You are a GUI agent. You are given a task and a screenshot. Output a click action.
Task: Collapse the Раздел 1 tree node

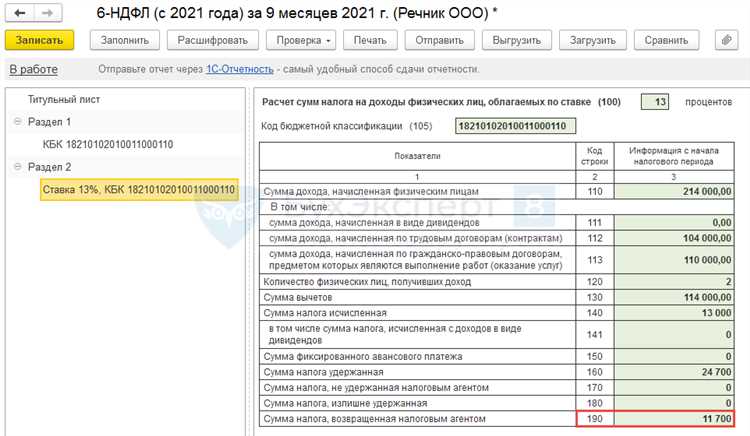click(x=18, y=121)
